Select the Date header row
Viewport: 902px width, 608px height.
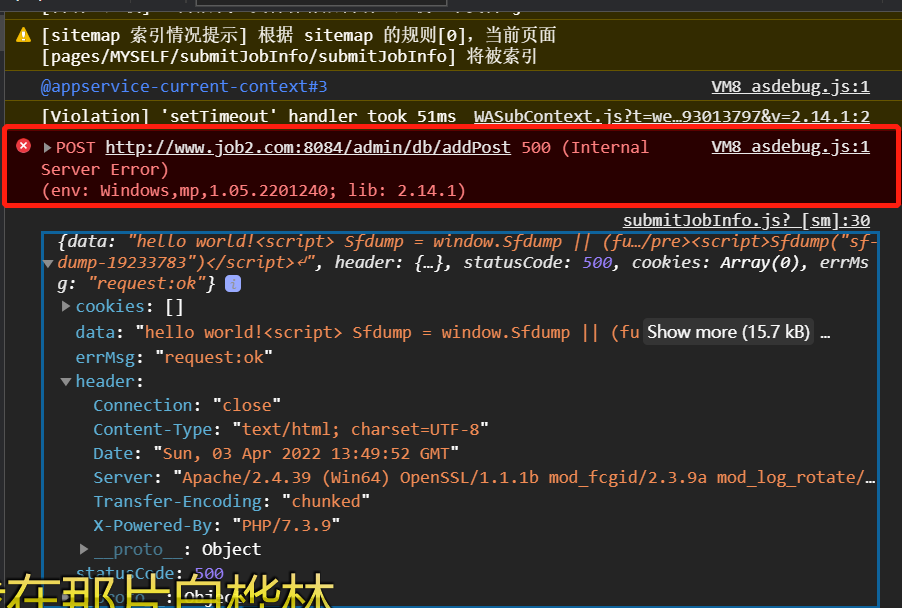point(276,454)
